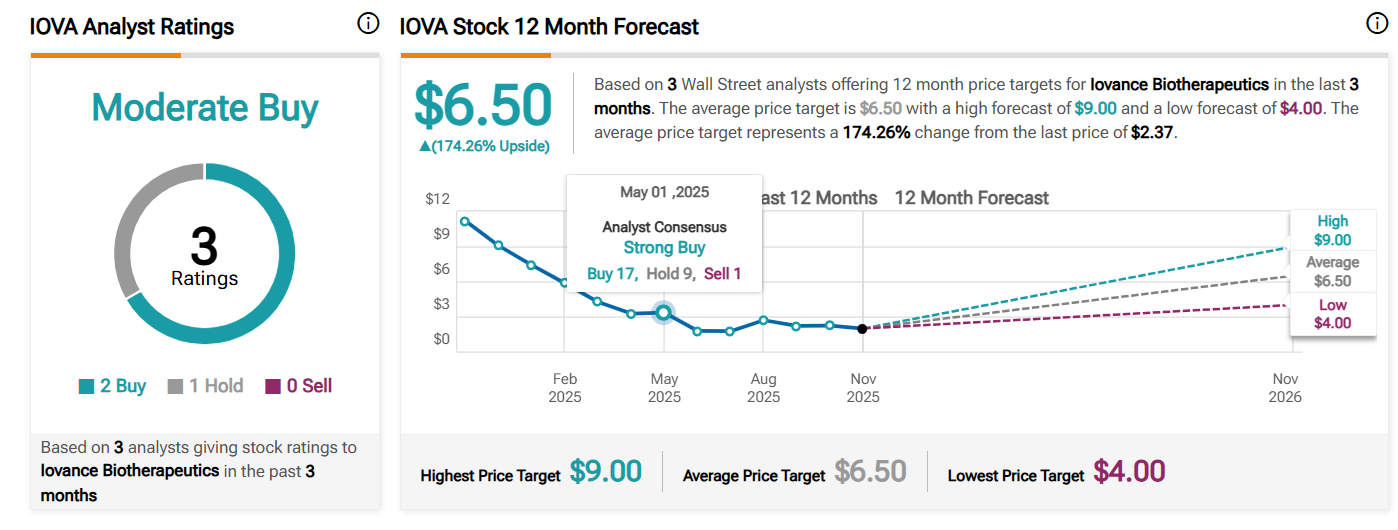Click the donut chart's 3 Ratings center
Viewport: 1398px width, 530px height.
coord(204,255)
